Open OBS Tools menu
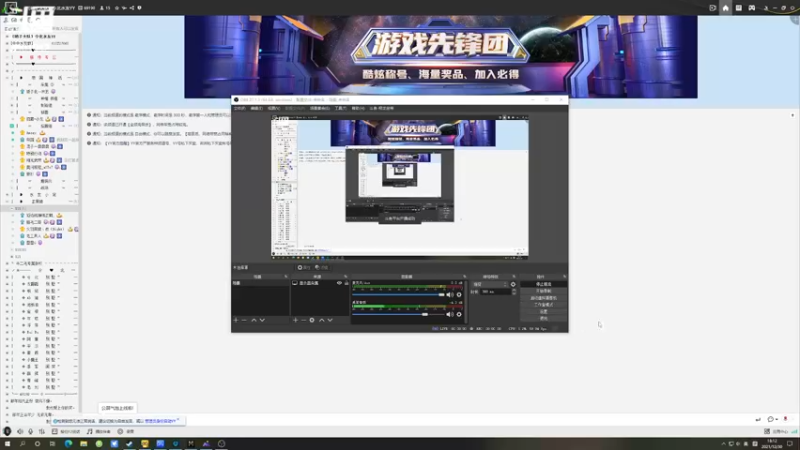The width and height of the screenshot is (800, 450). pos(340,108)
